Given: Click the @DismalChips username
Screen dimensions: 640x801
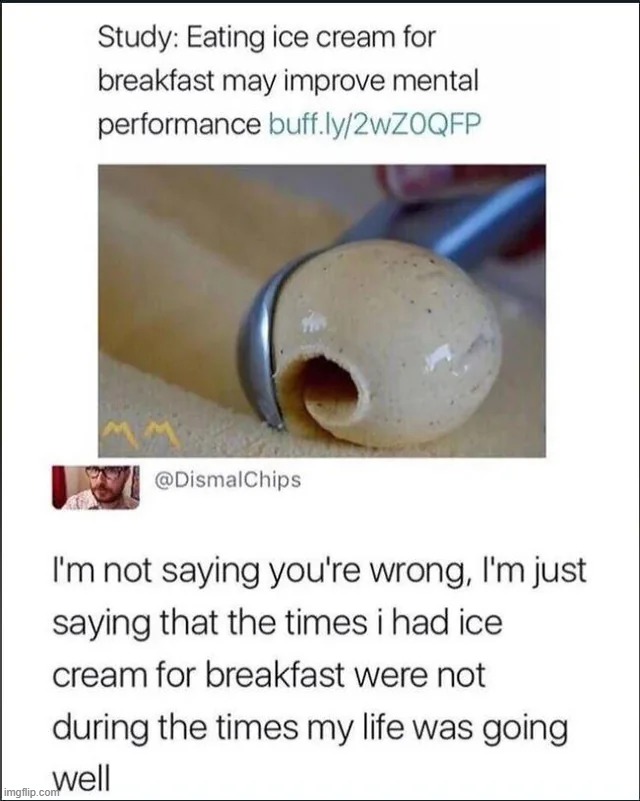Looking at the screenshot, I should pos(228,480).
